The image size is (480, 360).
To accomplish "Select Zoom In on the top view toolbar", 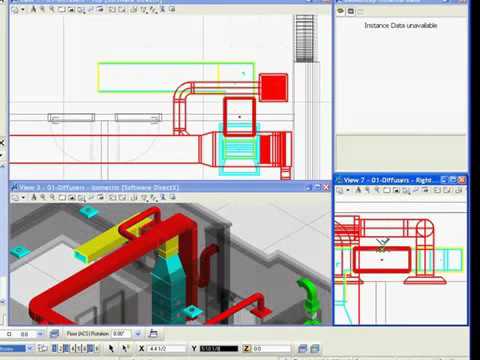I will [x=42, y=9].
